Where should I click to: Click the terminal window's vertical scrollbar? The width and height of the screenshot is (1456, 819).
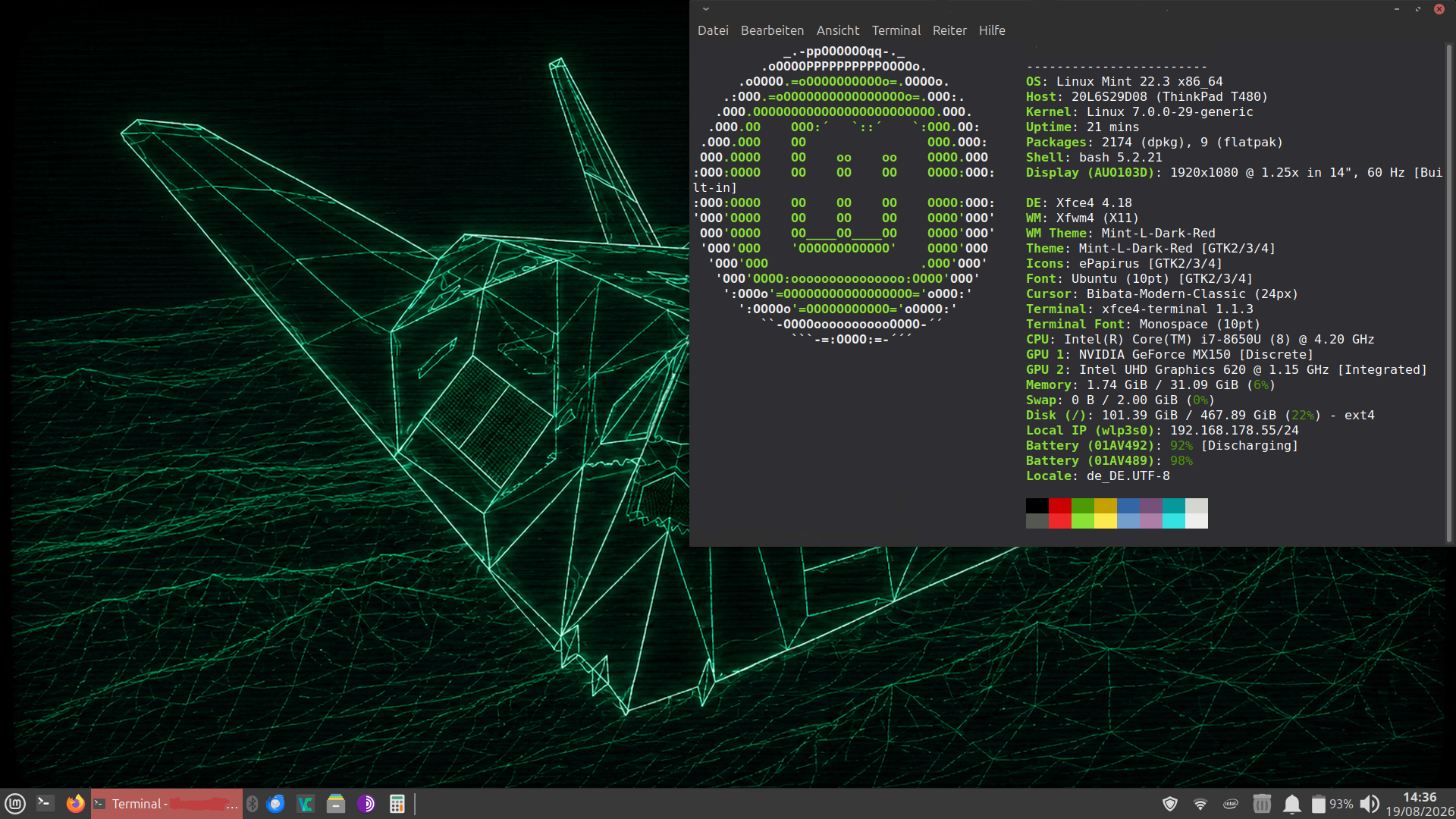[1448, 293]
